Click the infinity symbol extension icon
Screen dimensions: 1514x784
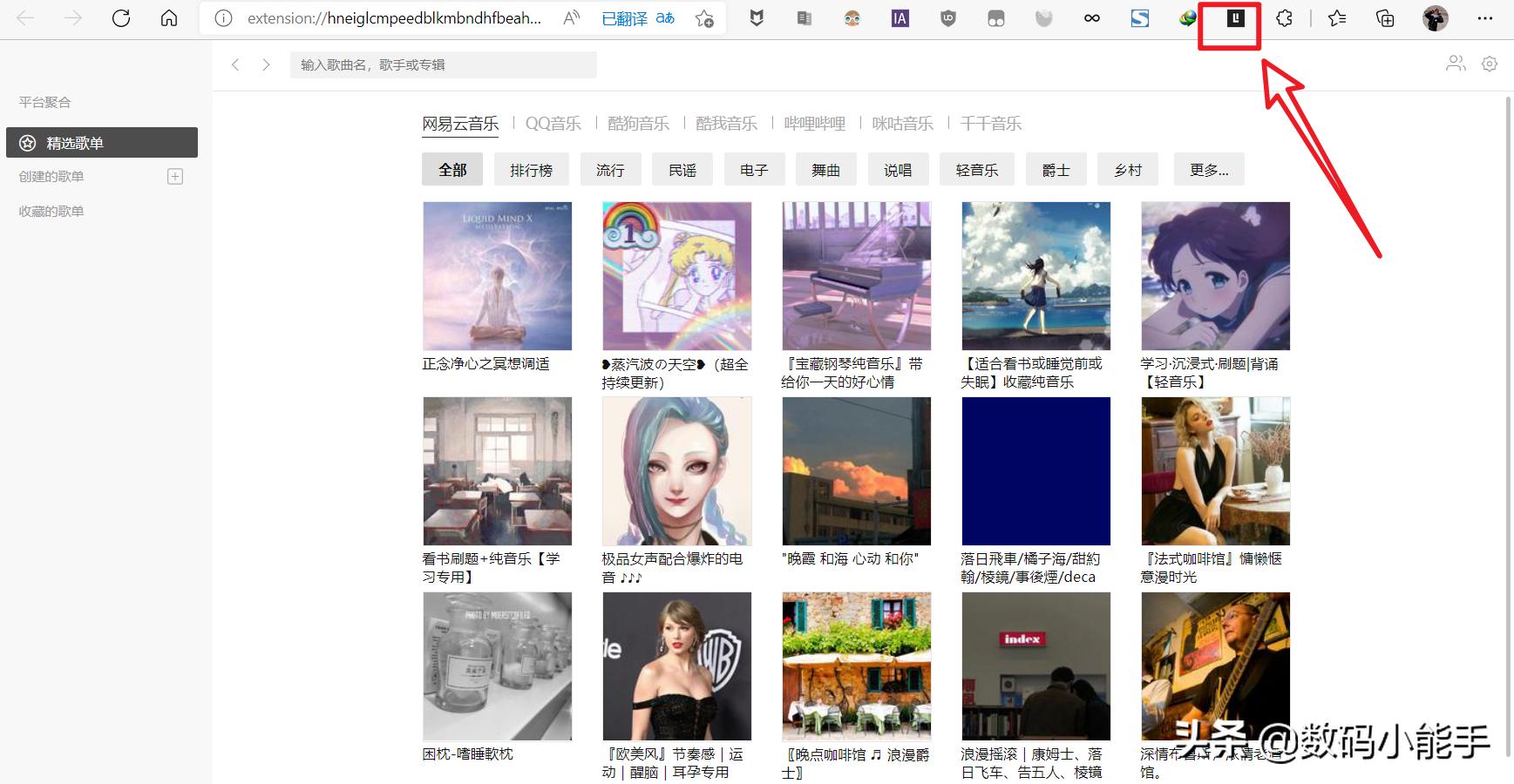(1091, 18)
